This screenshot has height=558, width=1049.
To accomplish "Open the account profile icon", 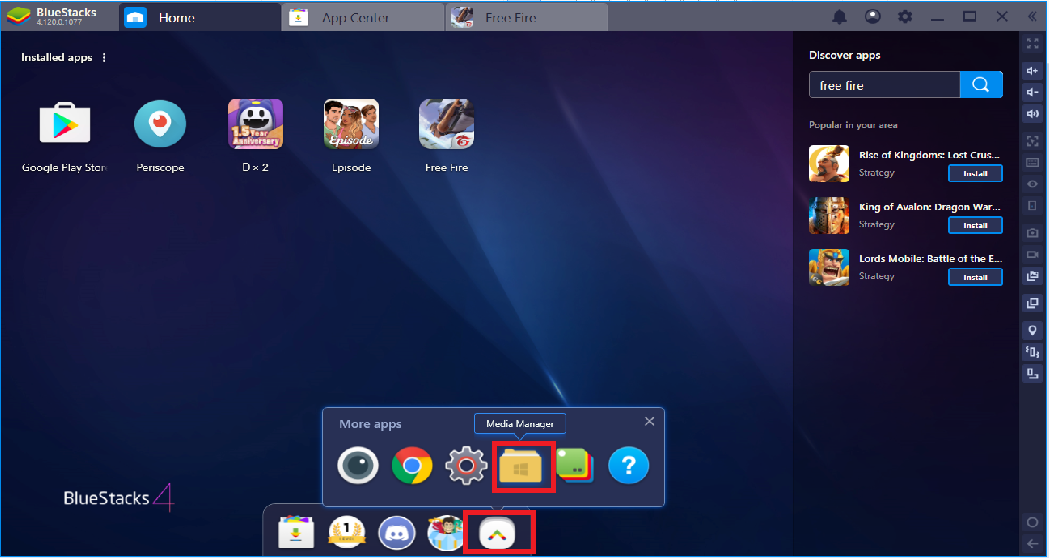I will coord(872,17).
